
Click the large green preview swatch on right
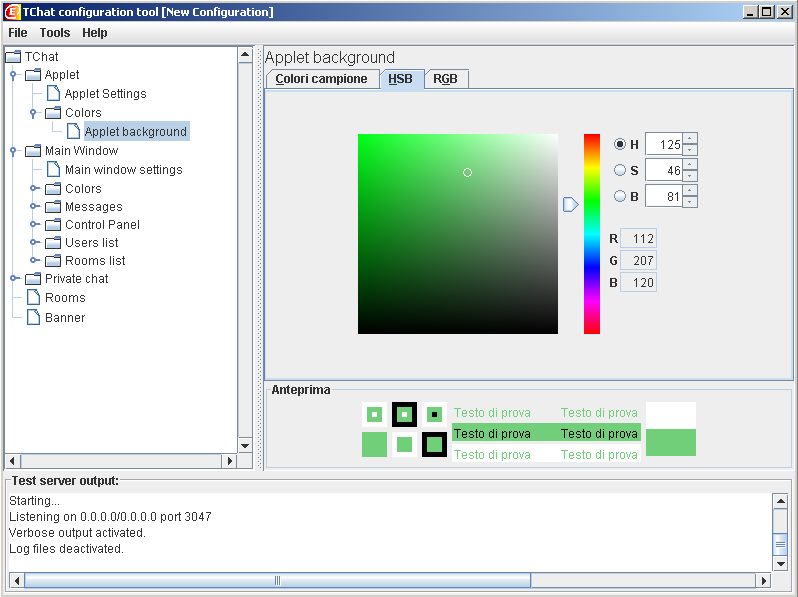coord(671,442)
